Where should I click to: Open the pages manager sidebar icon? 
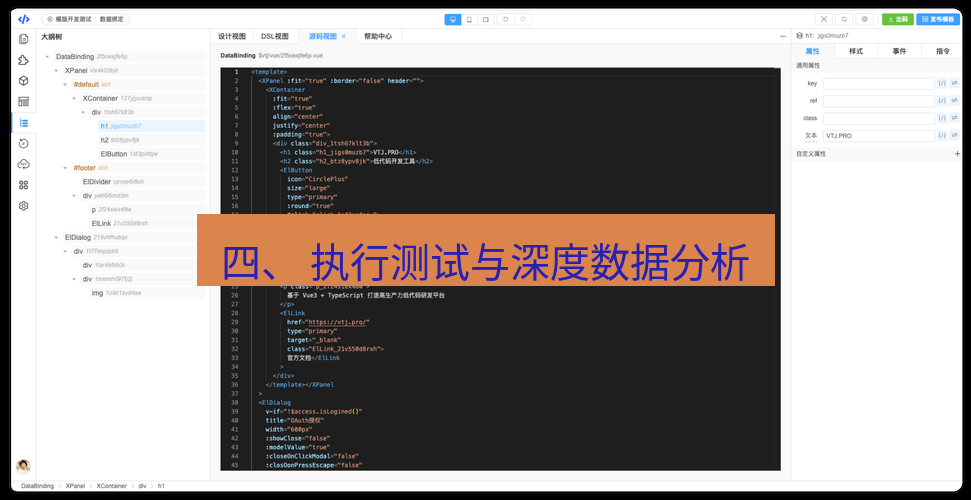point(24,39)
